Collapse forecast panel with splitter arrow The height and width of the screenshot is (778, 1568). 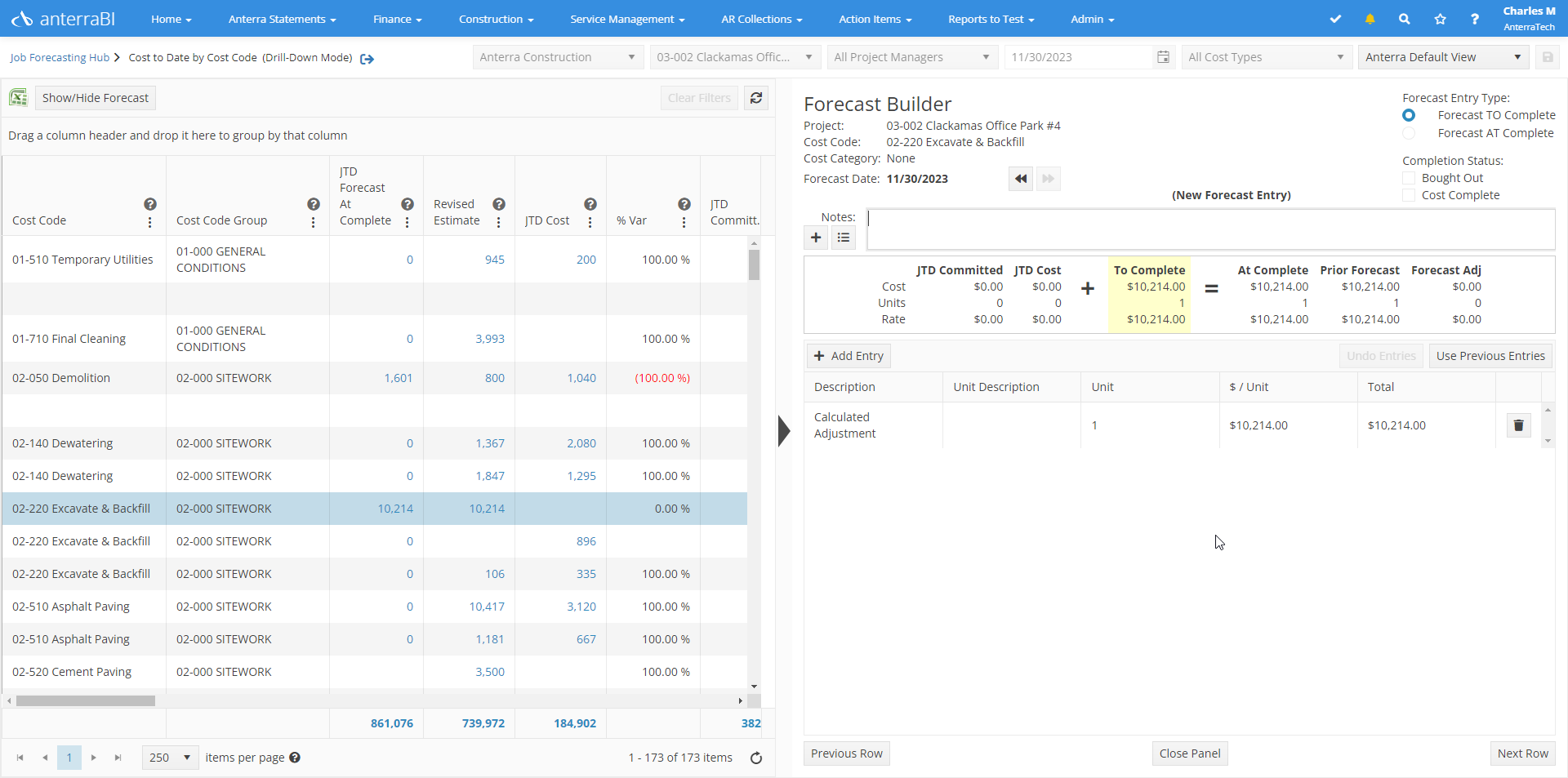(x=784, y=430)
